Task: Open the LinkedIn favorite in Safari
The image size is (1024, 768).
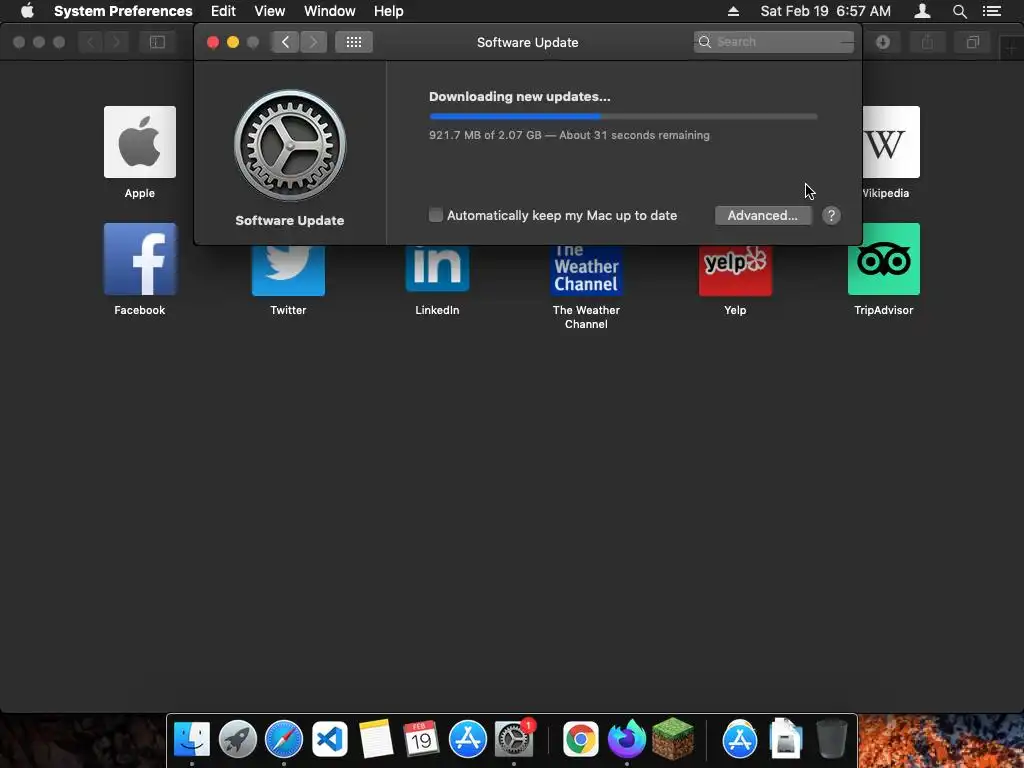Action: (x=437, y=270)
